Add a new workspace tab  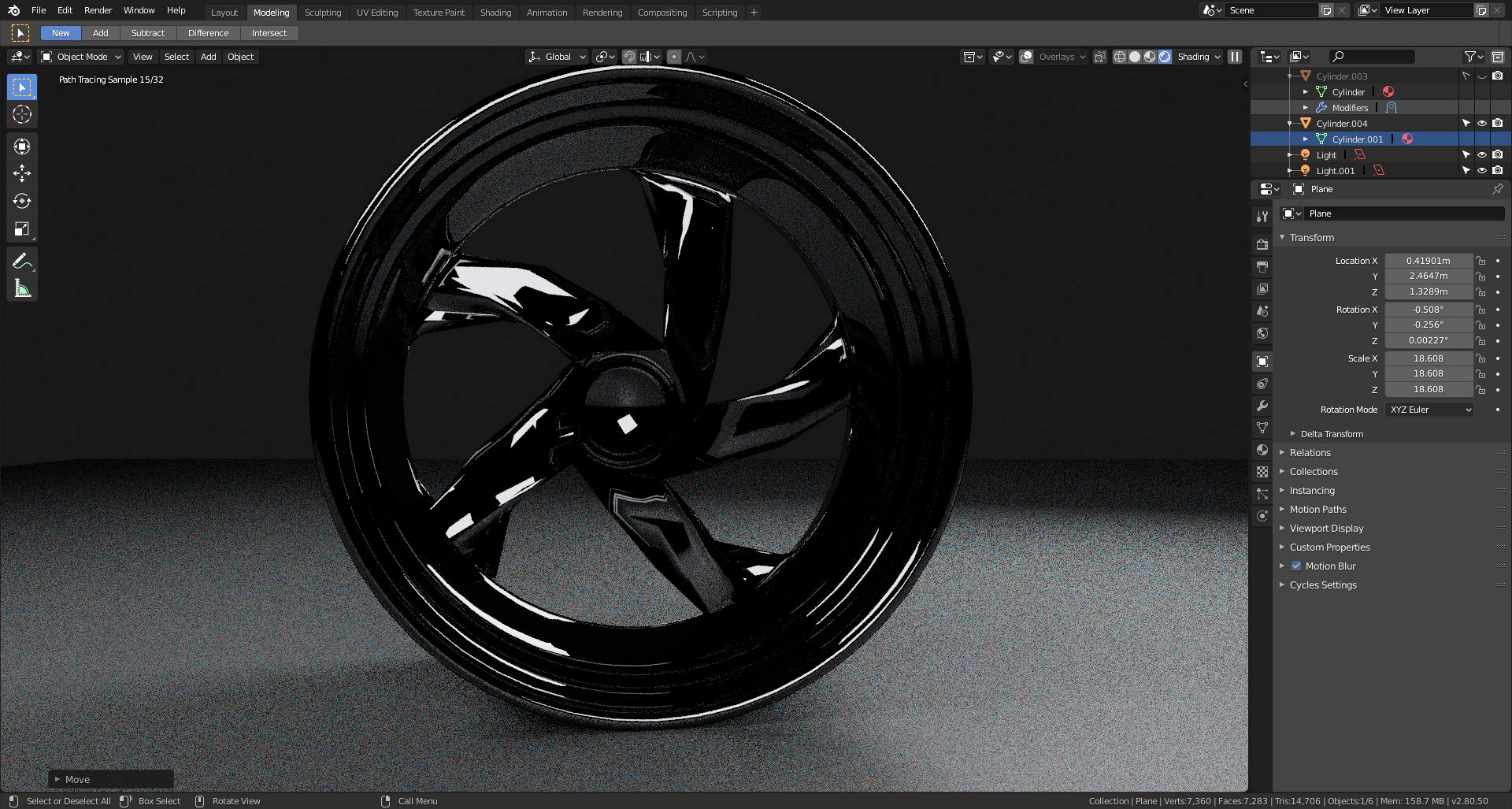coord(754,13)
